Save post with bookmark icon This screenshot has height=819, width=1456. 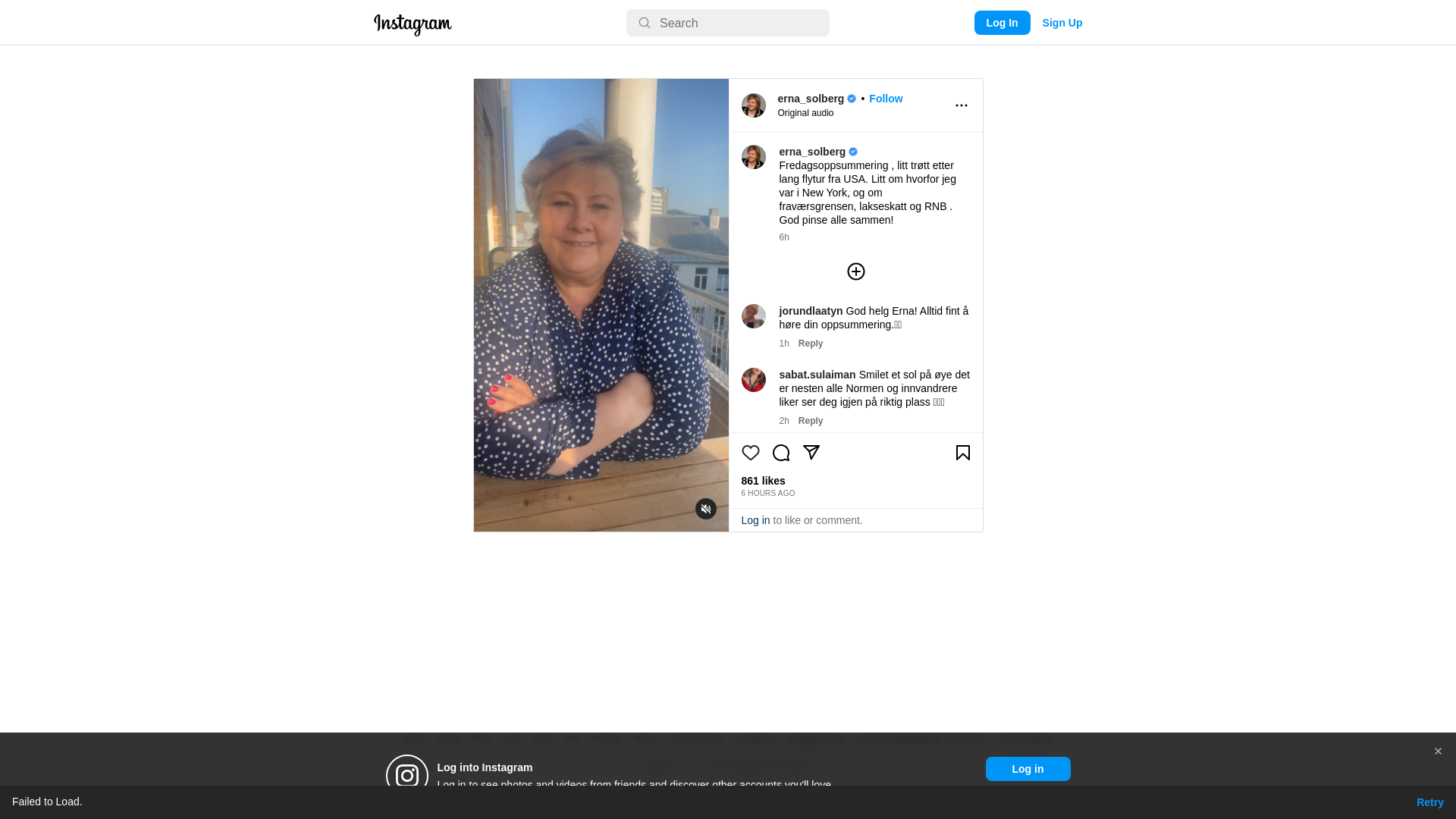coord(963,453)
